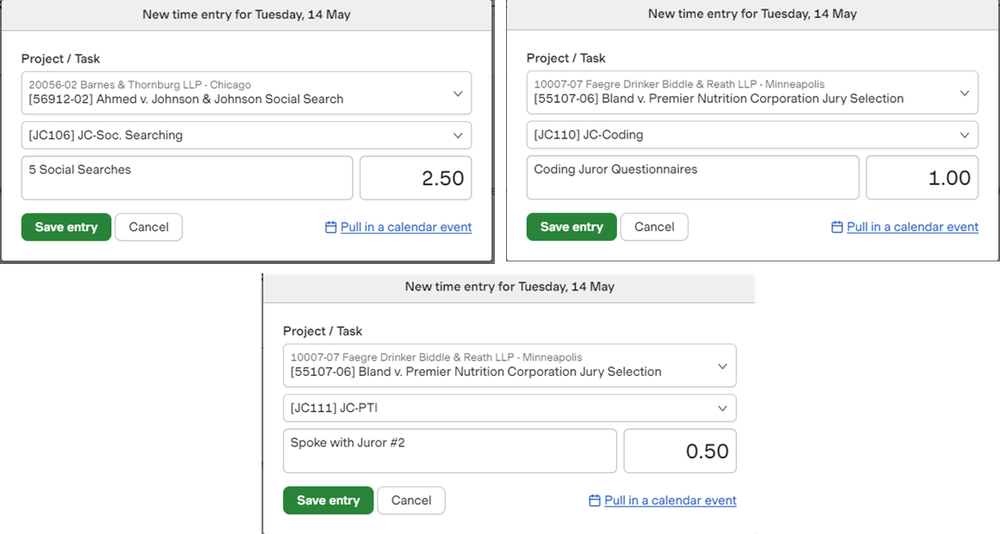This screenshot has width=1000, height=534.
Task: Click the 2.50 hours field
Action: tap(415, 178)
